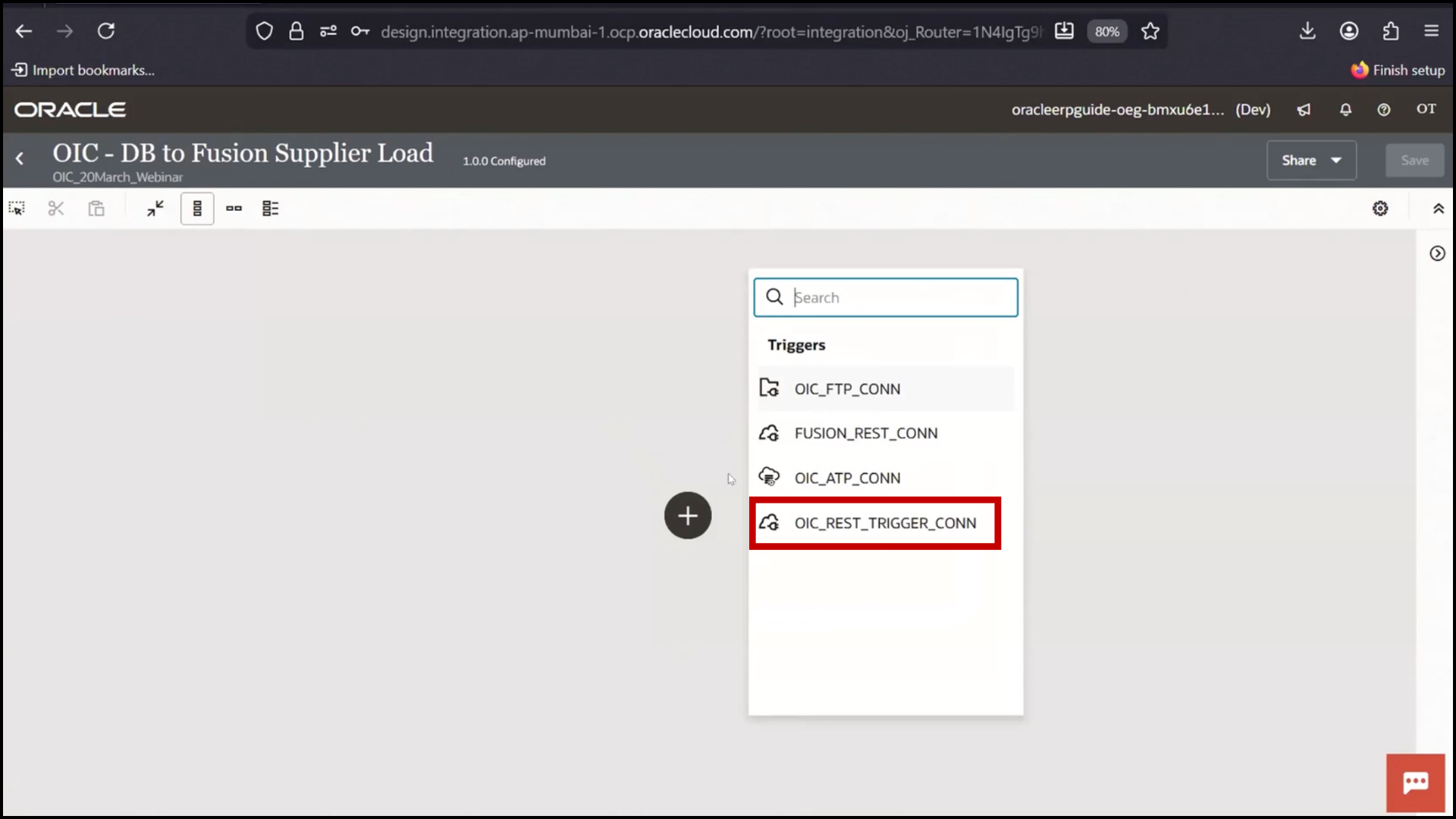This screenshot has width=1456, height=819.
Task: Switch to vertical layout view
Action: tap(197, 209)
